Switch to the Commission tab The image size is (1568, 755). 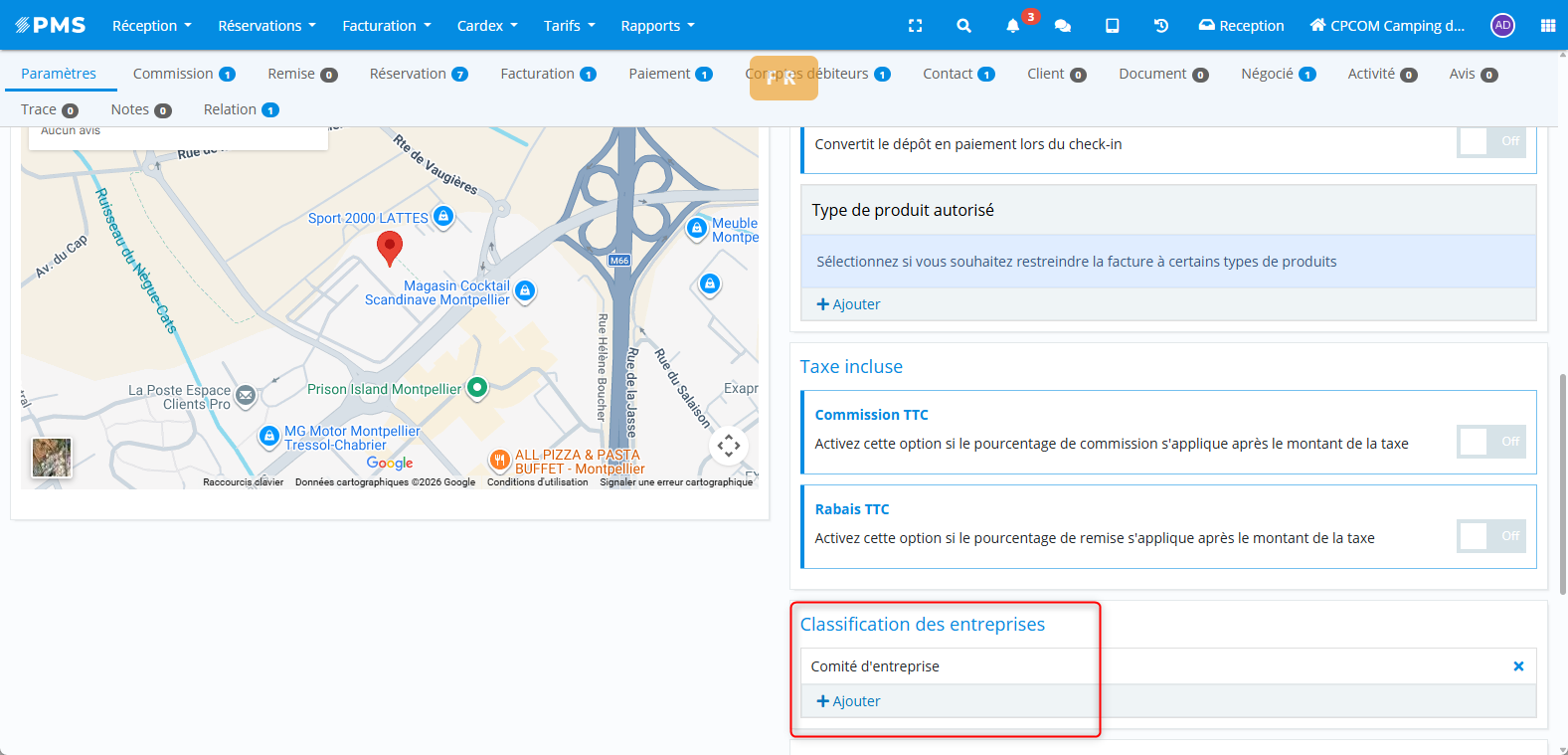point(183,74)
